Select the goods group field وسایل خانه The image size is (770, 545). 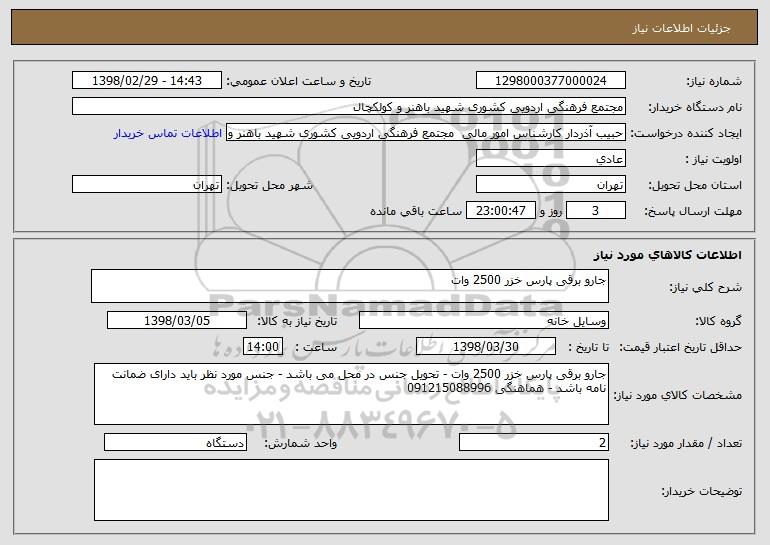(484, 321)
